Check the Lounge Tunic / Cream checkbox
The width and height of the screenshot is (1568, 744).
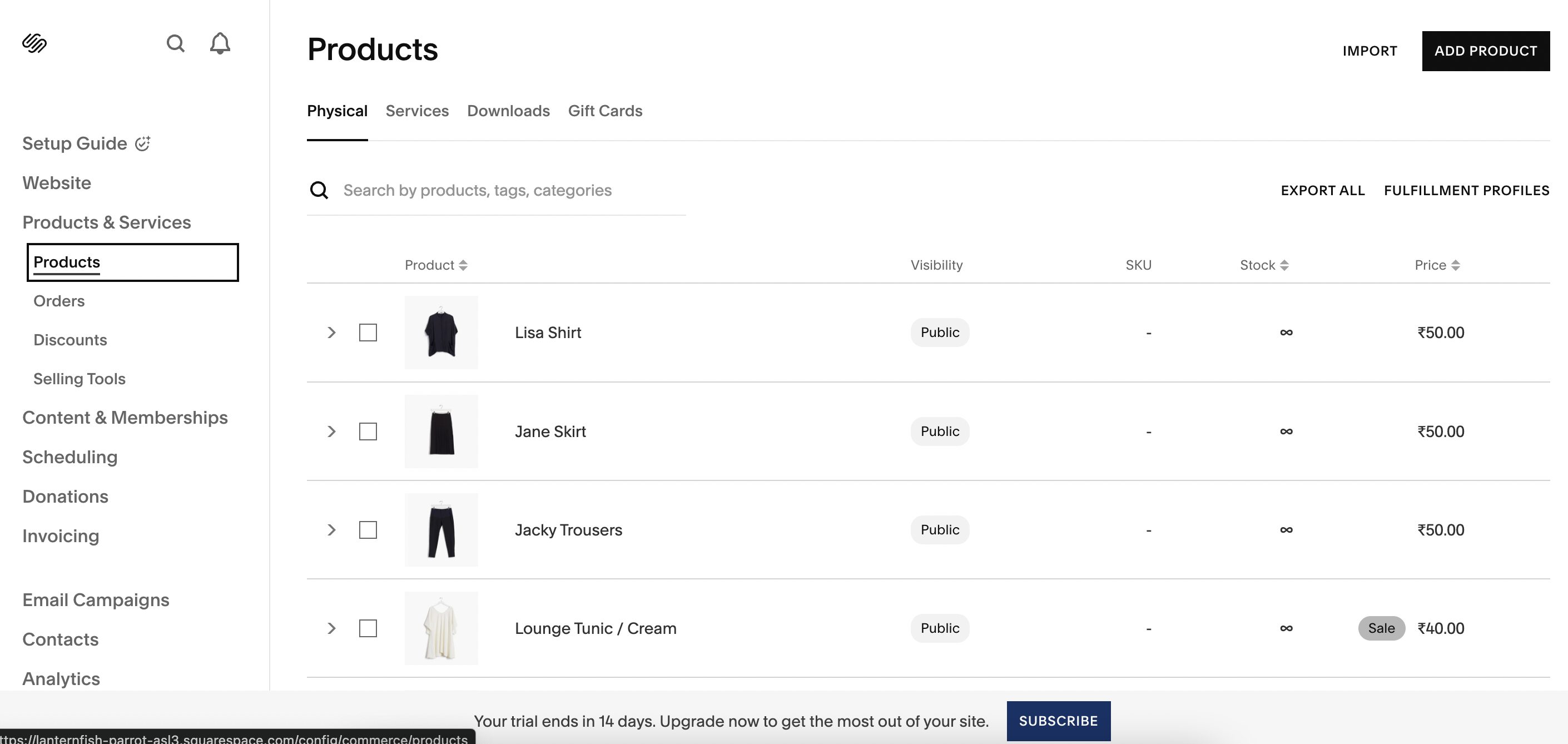[368, 628]
